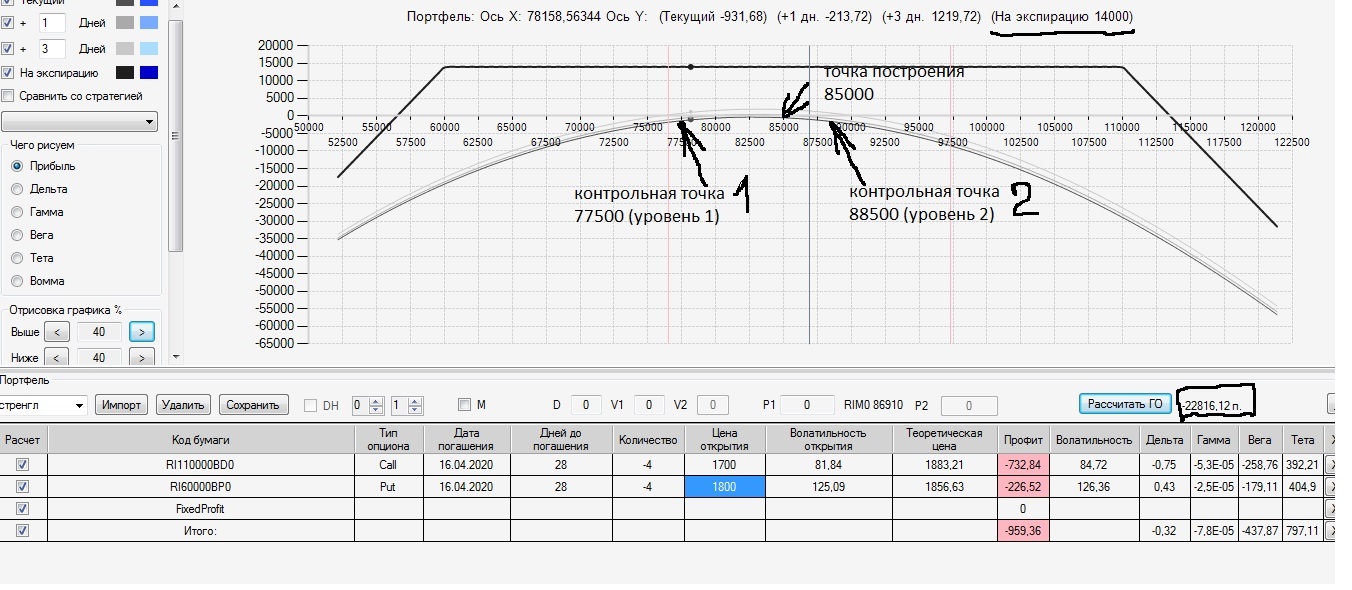1352x590 pixels.
Task: Tick the M checkbox in the portfolio toolbar
Action: tap(464, 405)
